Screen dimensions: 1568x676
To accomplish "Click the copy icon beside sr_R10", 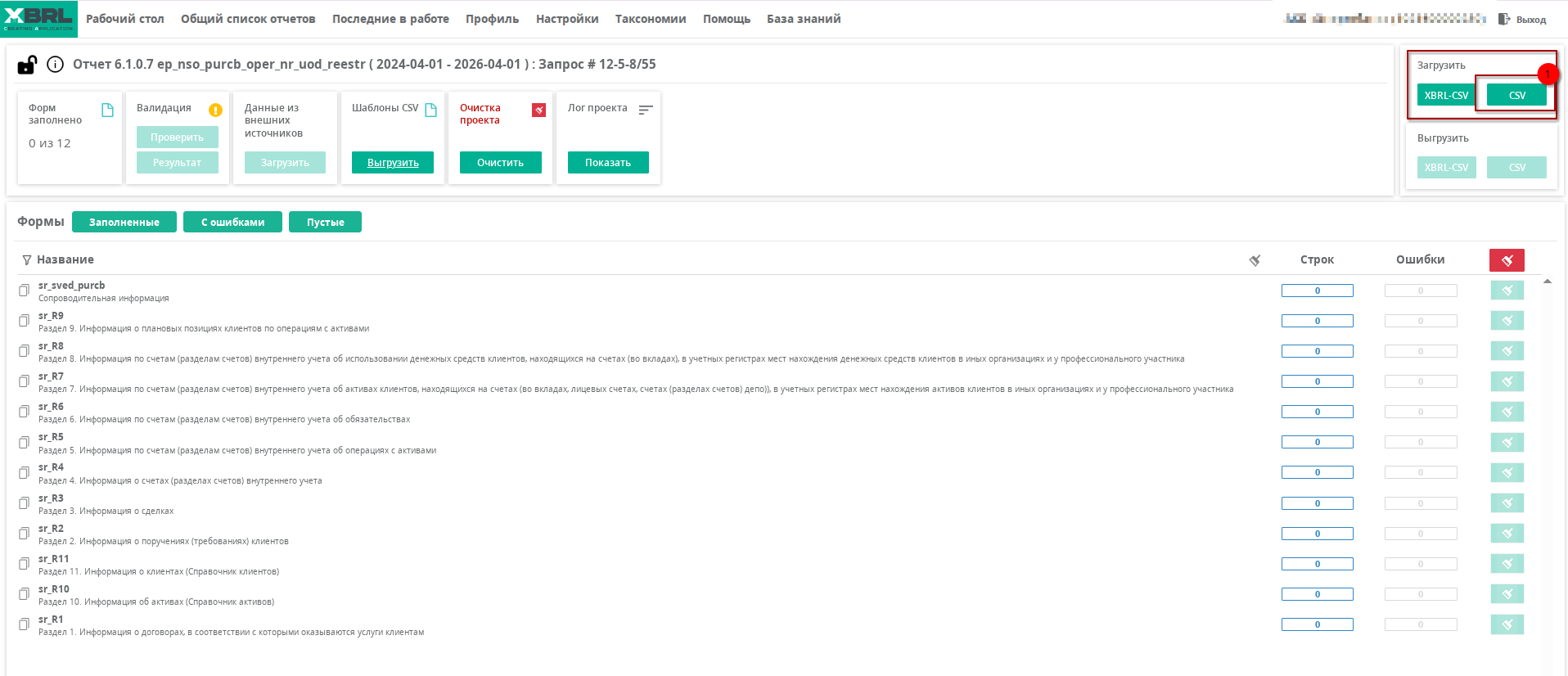I will (x=25, y=594).
